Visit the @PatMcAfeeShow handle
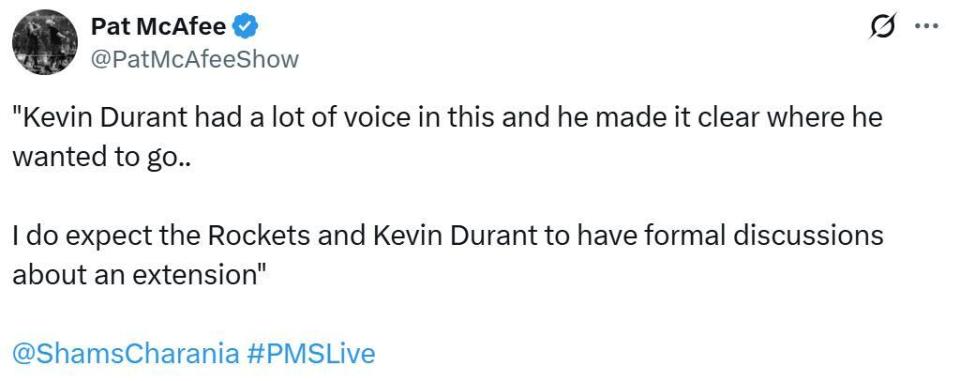The height and width of the screenshot is (381, 960). [x=194, y=59]
